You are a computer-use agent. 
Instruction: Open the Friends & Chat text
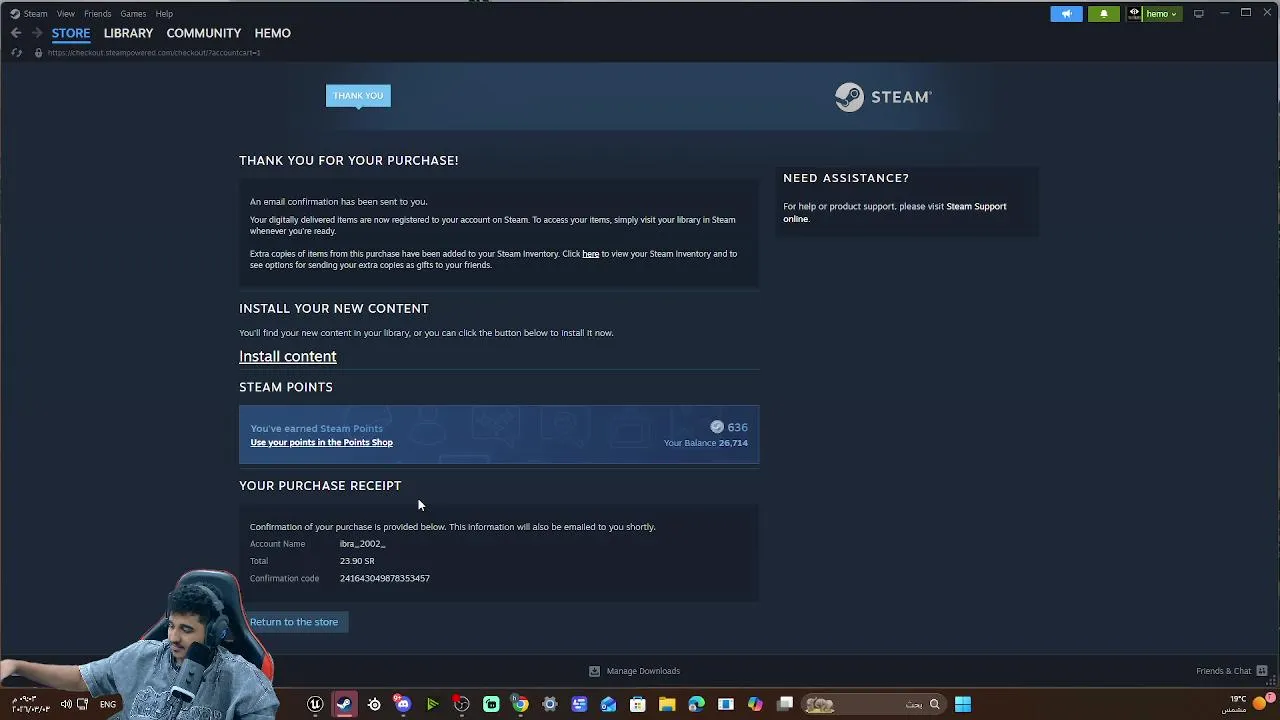tap(1223, 671)
